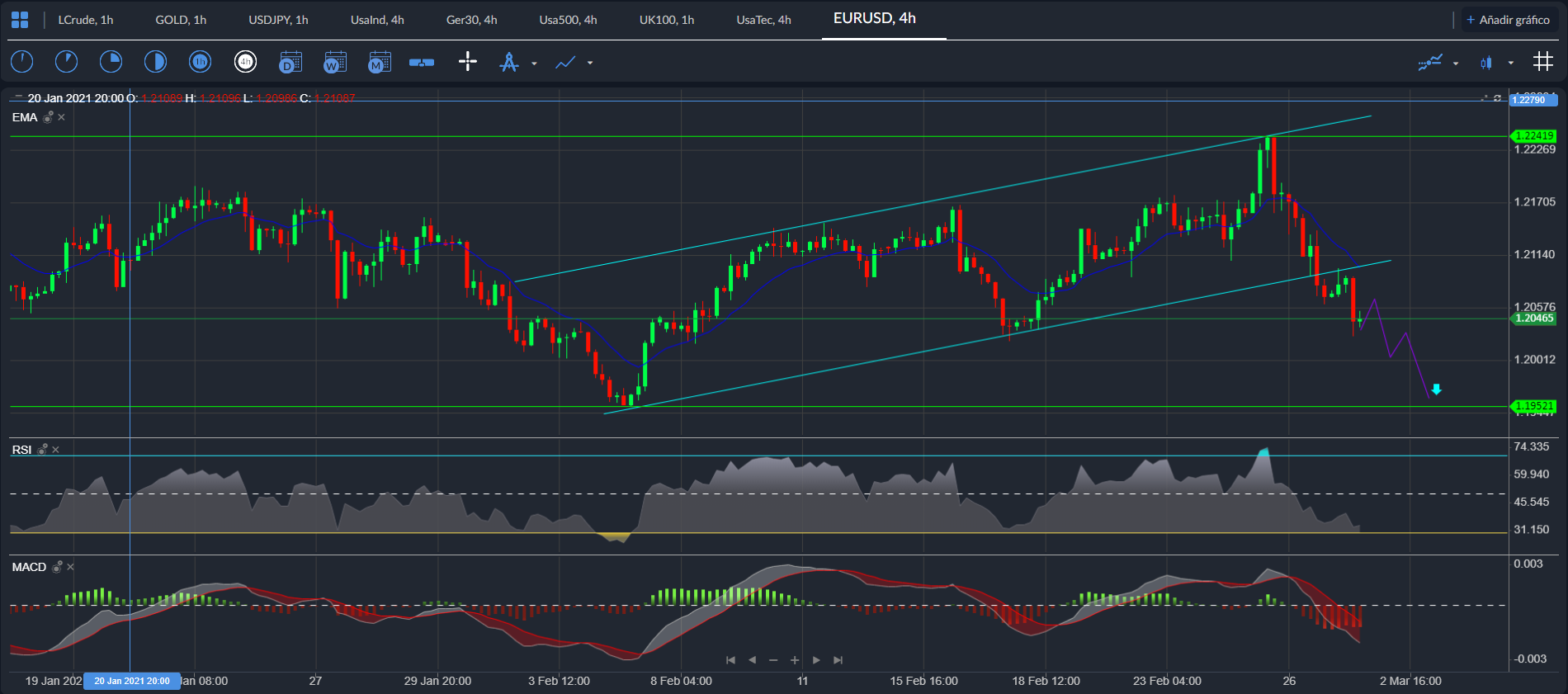Remove the EMA indicator with X

pyautogui.click(x=62, y=117)
